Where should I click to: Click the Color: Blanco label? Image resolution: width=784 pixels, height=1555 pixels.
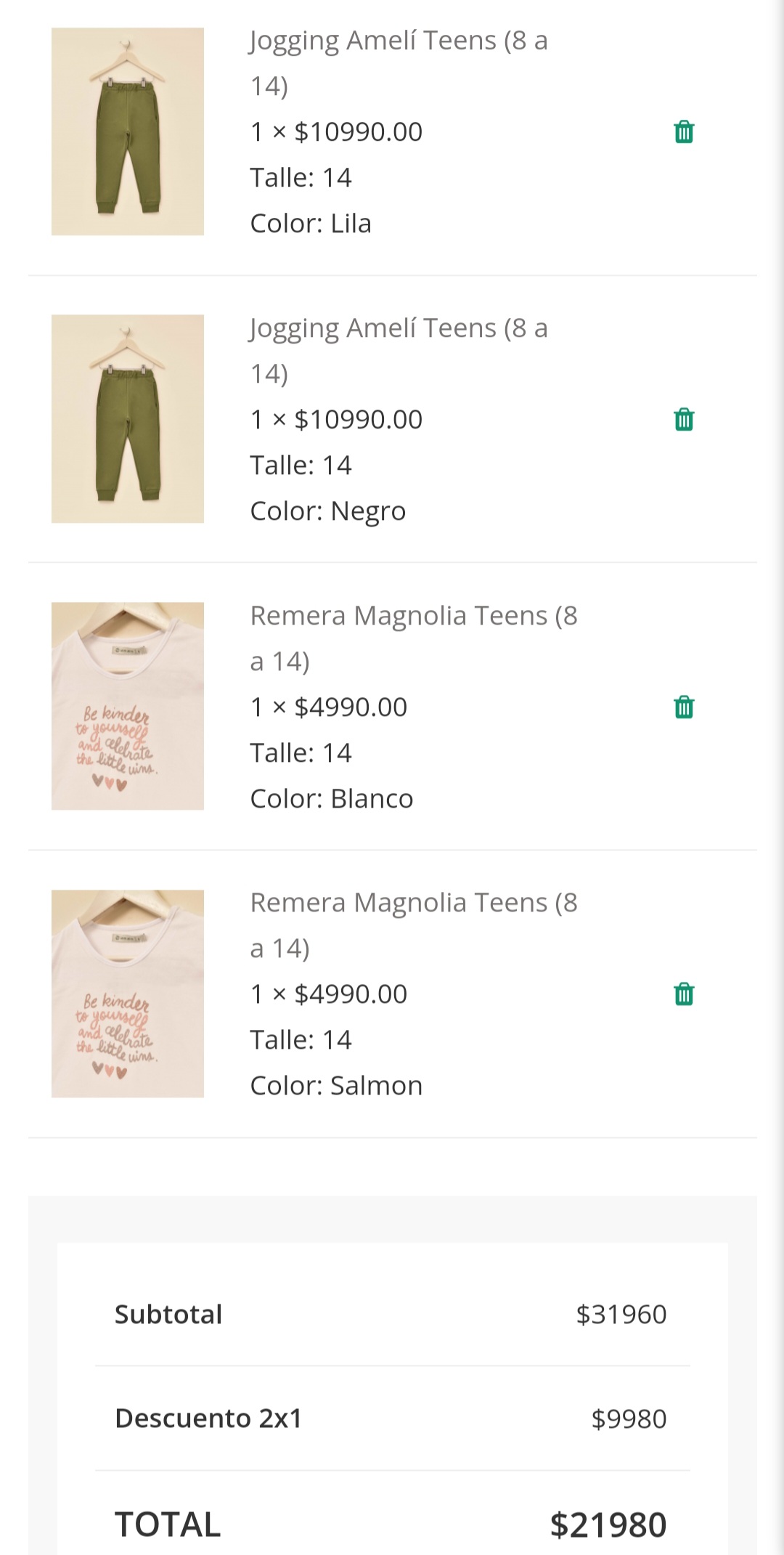point(331,799)
